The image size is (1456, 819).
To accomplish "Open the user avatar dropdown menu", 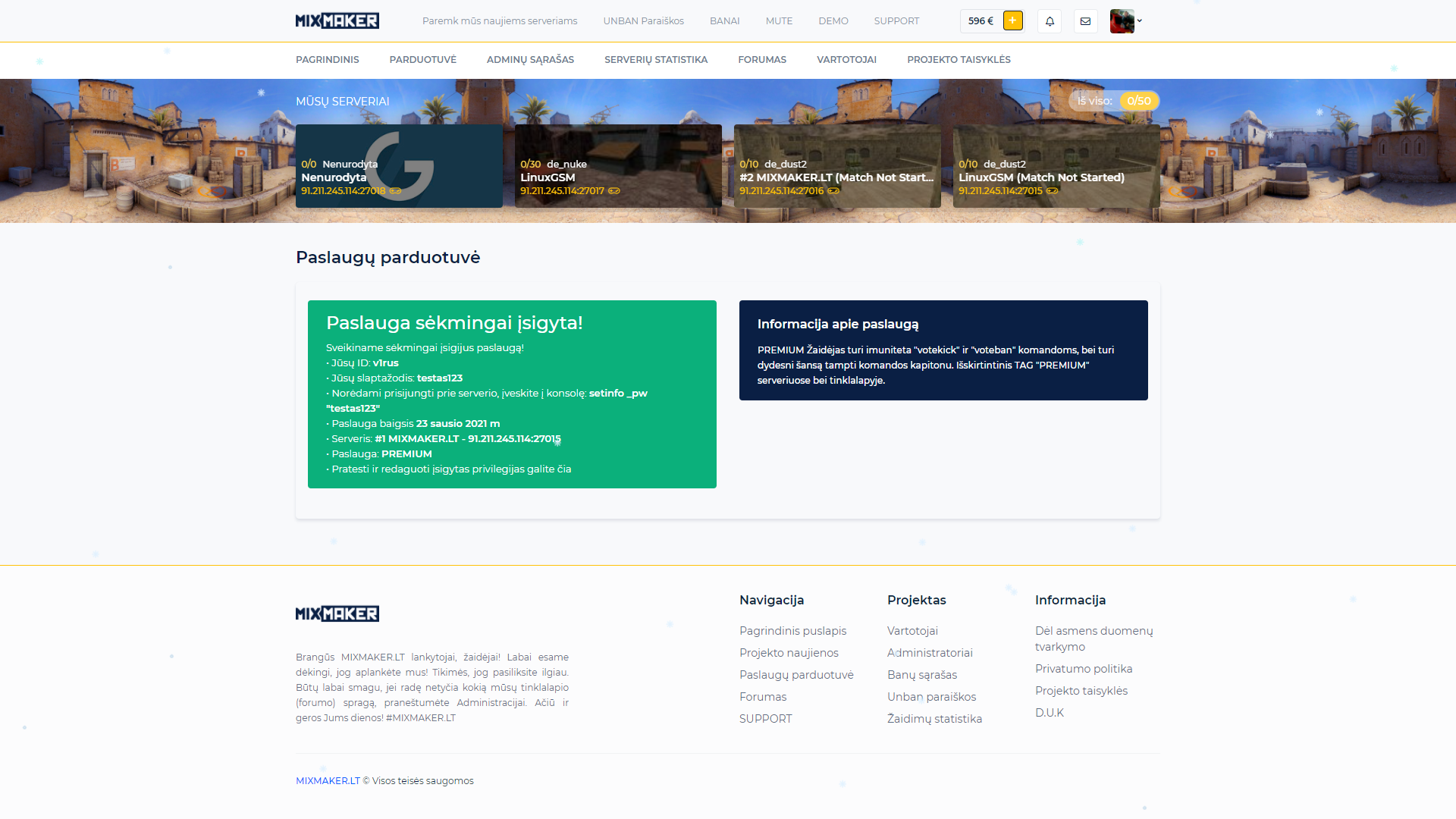I will click(x=1125, y=21).
